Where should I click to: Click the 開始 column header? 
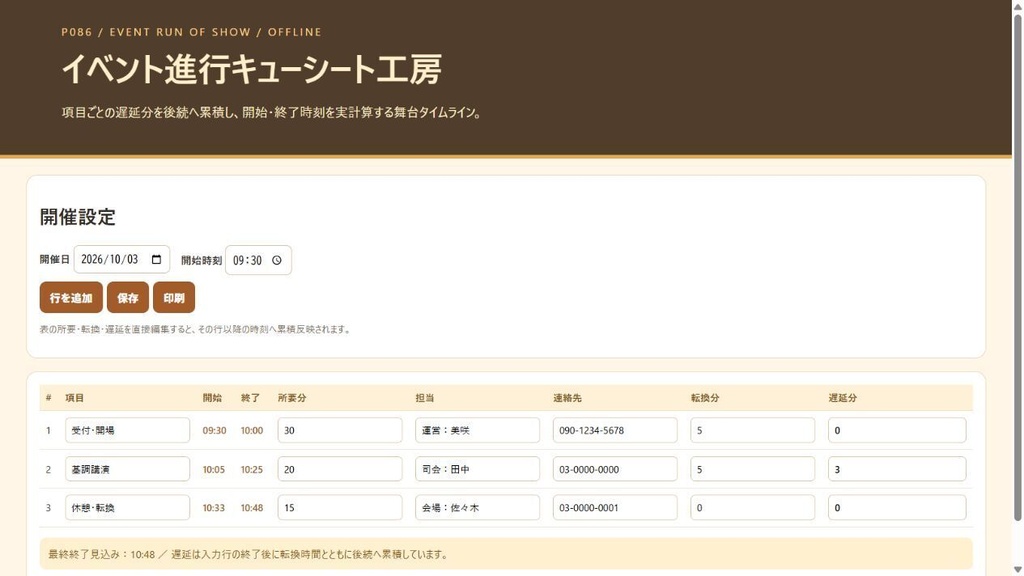coord(212,398)
